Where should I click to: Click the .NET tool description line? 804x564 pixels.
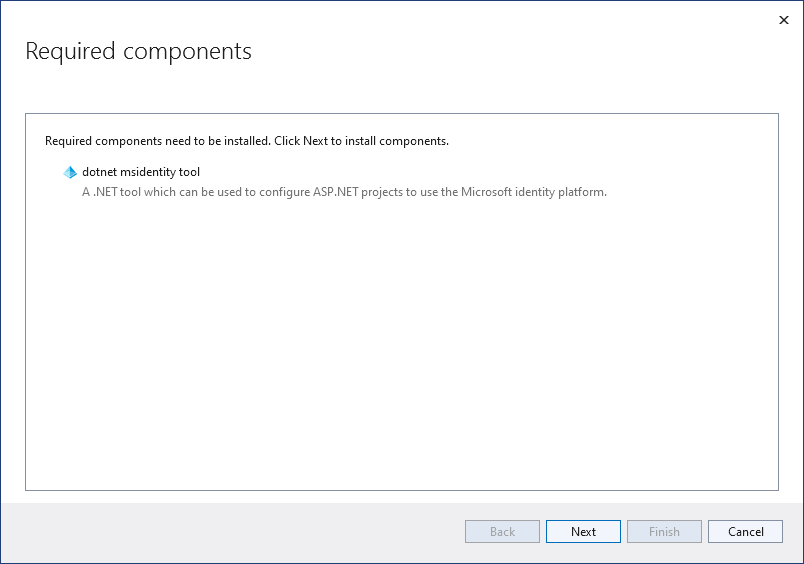coord(344,192)
